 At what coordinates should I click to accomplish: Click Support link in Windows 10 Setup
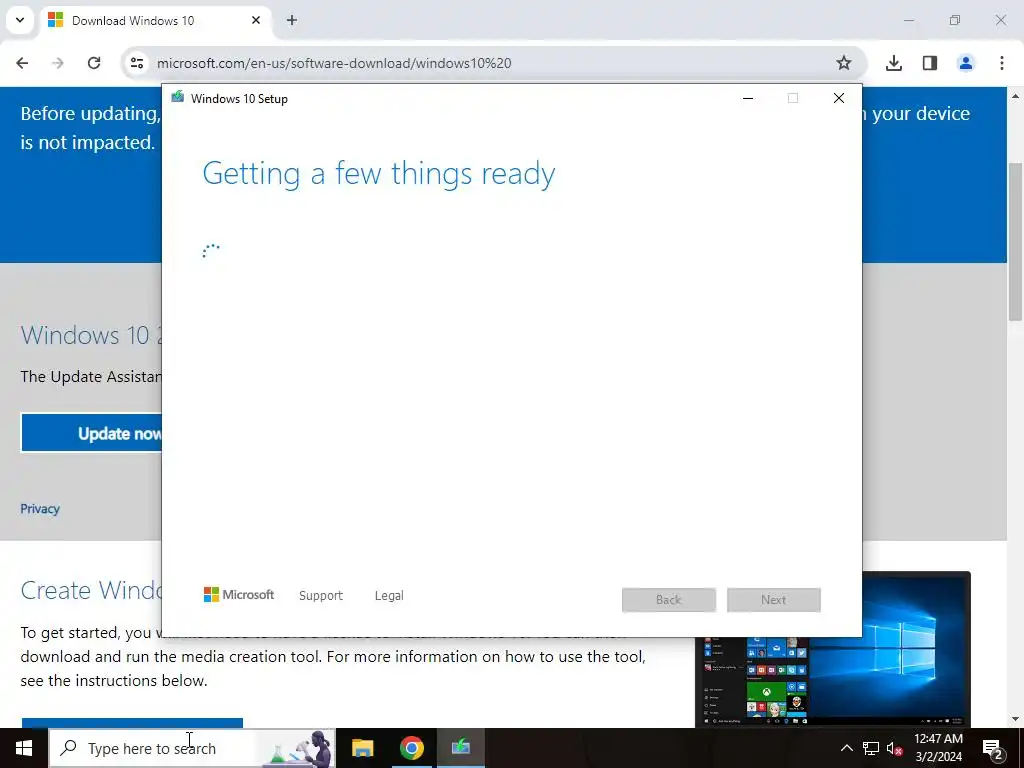click(x=321, y=596)
